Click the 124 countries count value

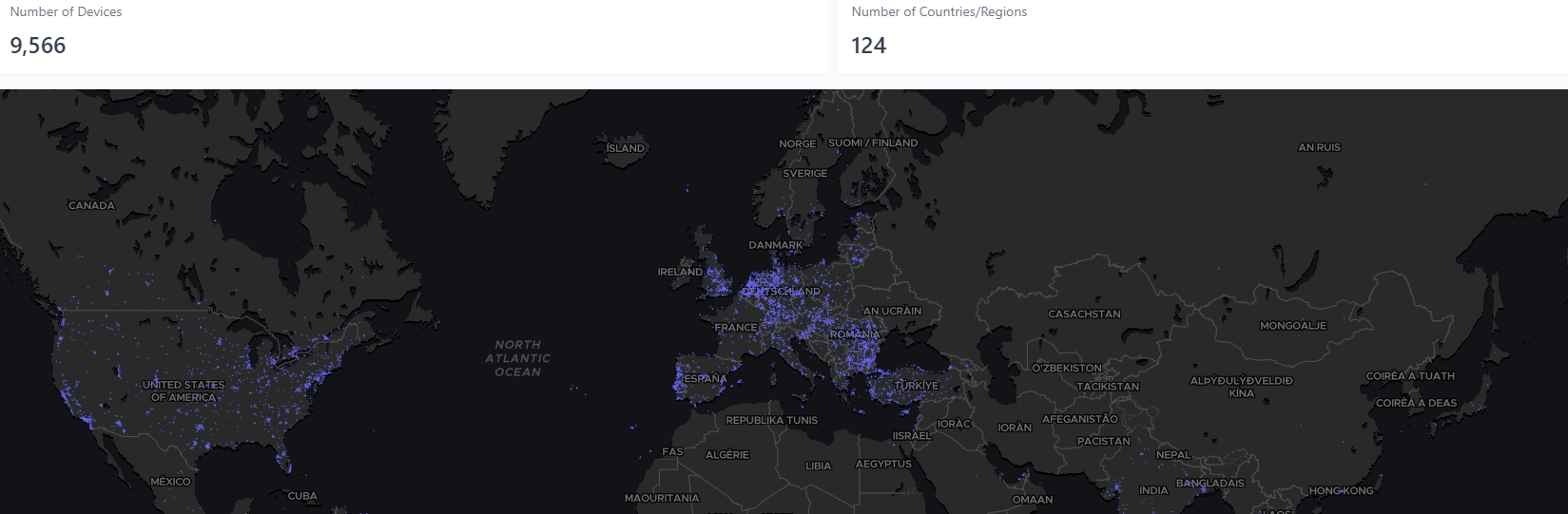(868, 46)
